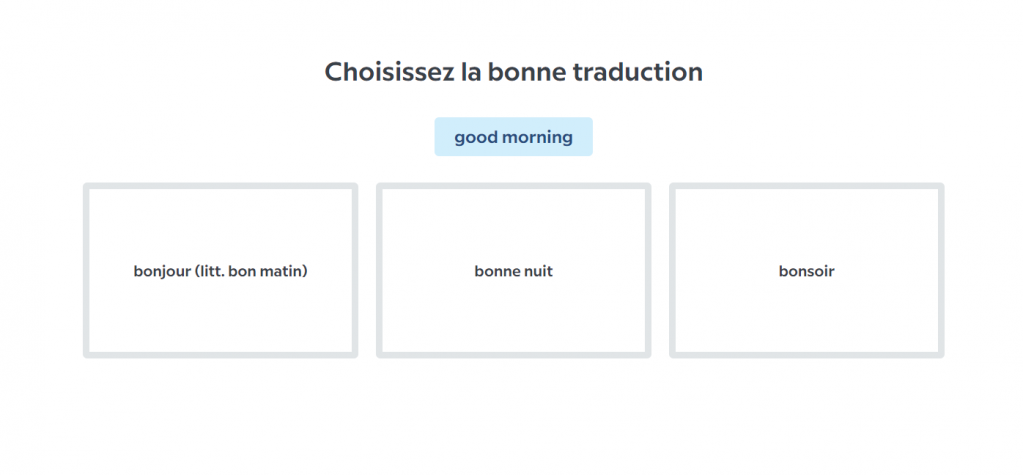Click the "bonsoir" label text
The width and height of the screenshot is (1023, 475).
pyautogui.click(x=806, y=271)
